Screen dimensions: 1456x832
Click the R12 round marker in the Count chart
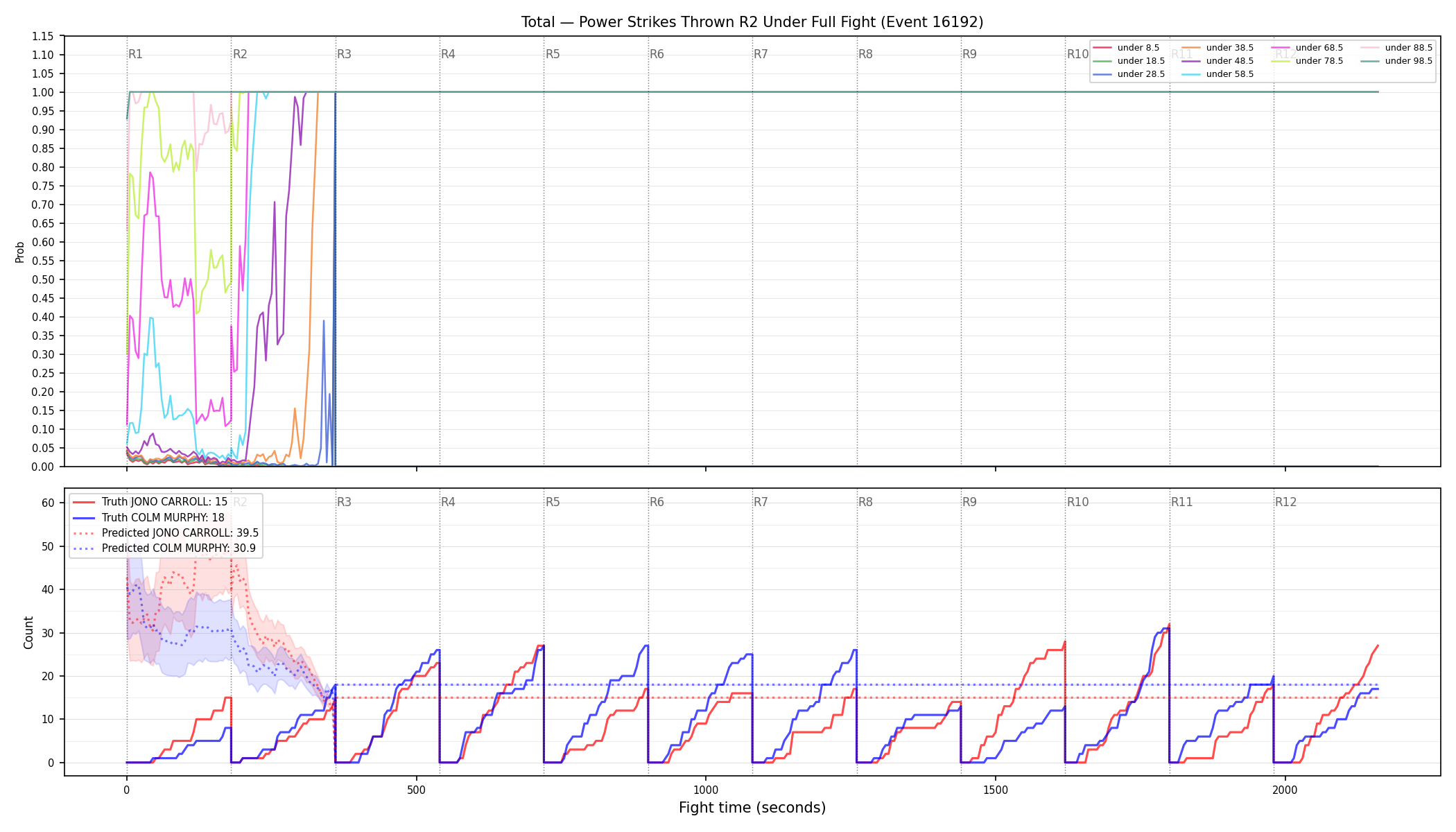(x=1285, y=502)
